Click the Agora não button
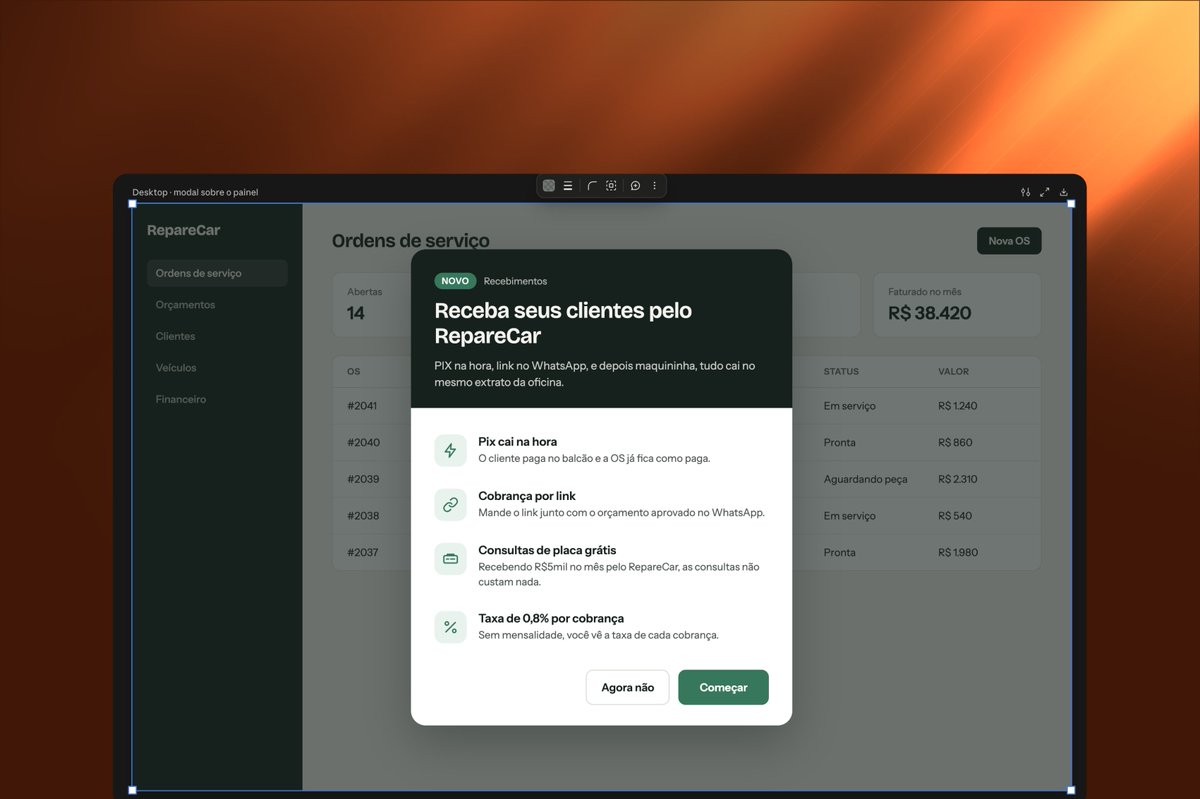Screen dimensions: 1200x799 [627, 687]
